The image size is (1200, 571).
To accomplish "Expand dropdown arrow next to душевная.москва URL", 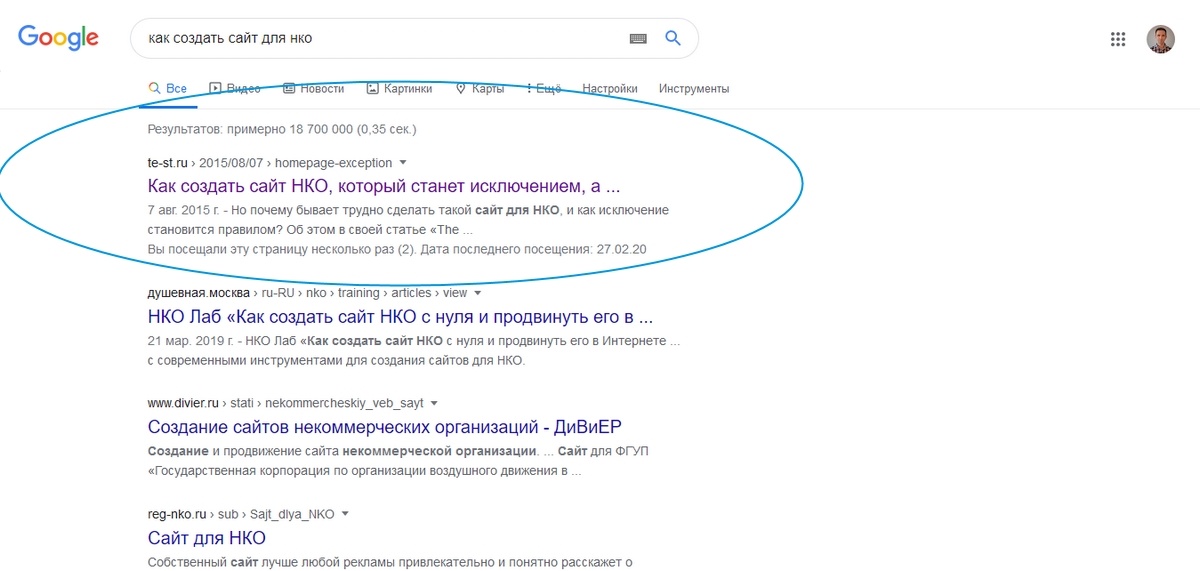I will [478, 293].
